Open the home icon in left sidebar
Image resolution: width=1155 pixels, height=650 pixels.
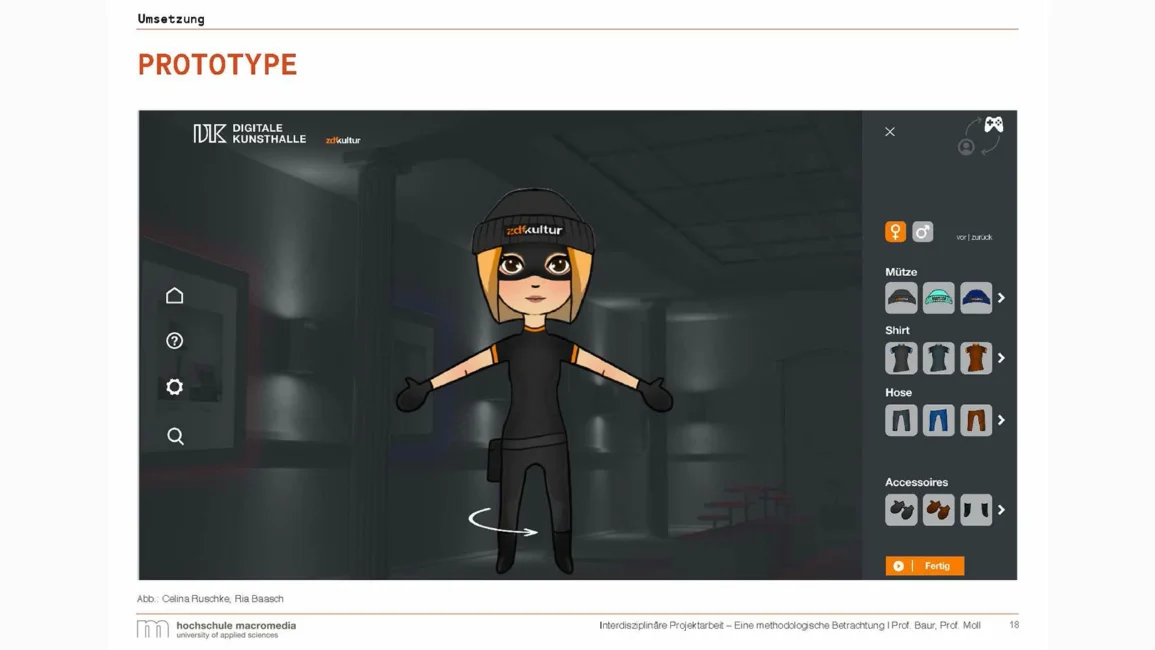(175, 296)
